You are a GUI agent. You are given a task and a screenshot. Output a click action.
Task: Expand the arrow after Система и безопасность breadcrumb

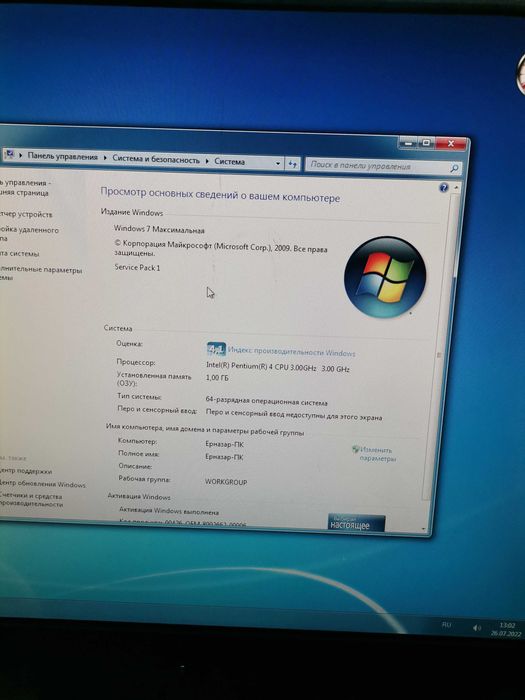click(207, 161)
